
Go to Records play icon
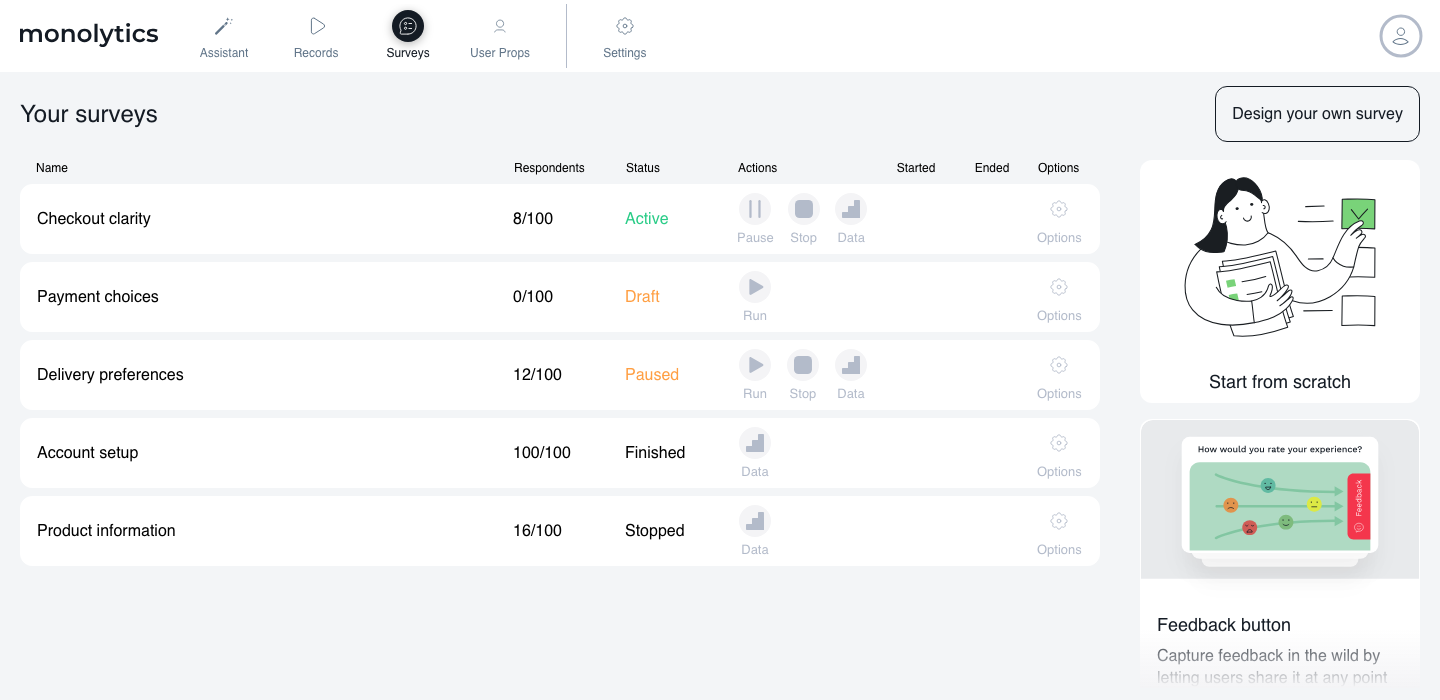[317, 26]
